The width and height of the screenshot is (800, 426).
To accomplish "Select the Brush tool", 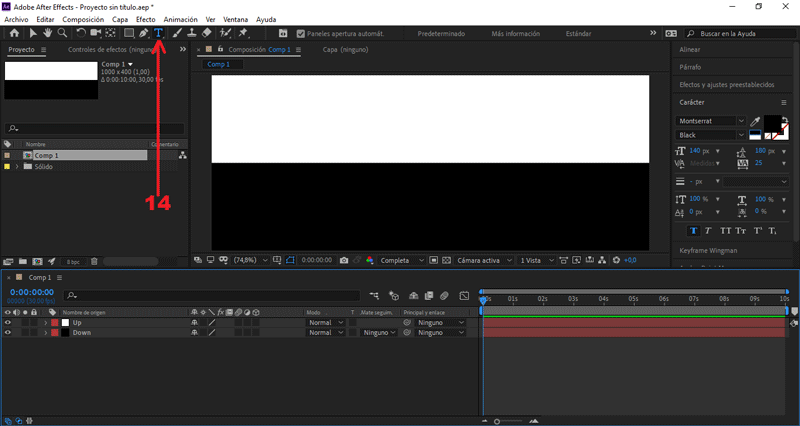I will coord(177,33).
